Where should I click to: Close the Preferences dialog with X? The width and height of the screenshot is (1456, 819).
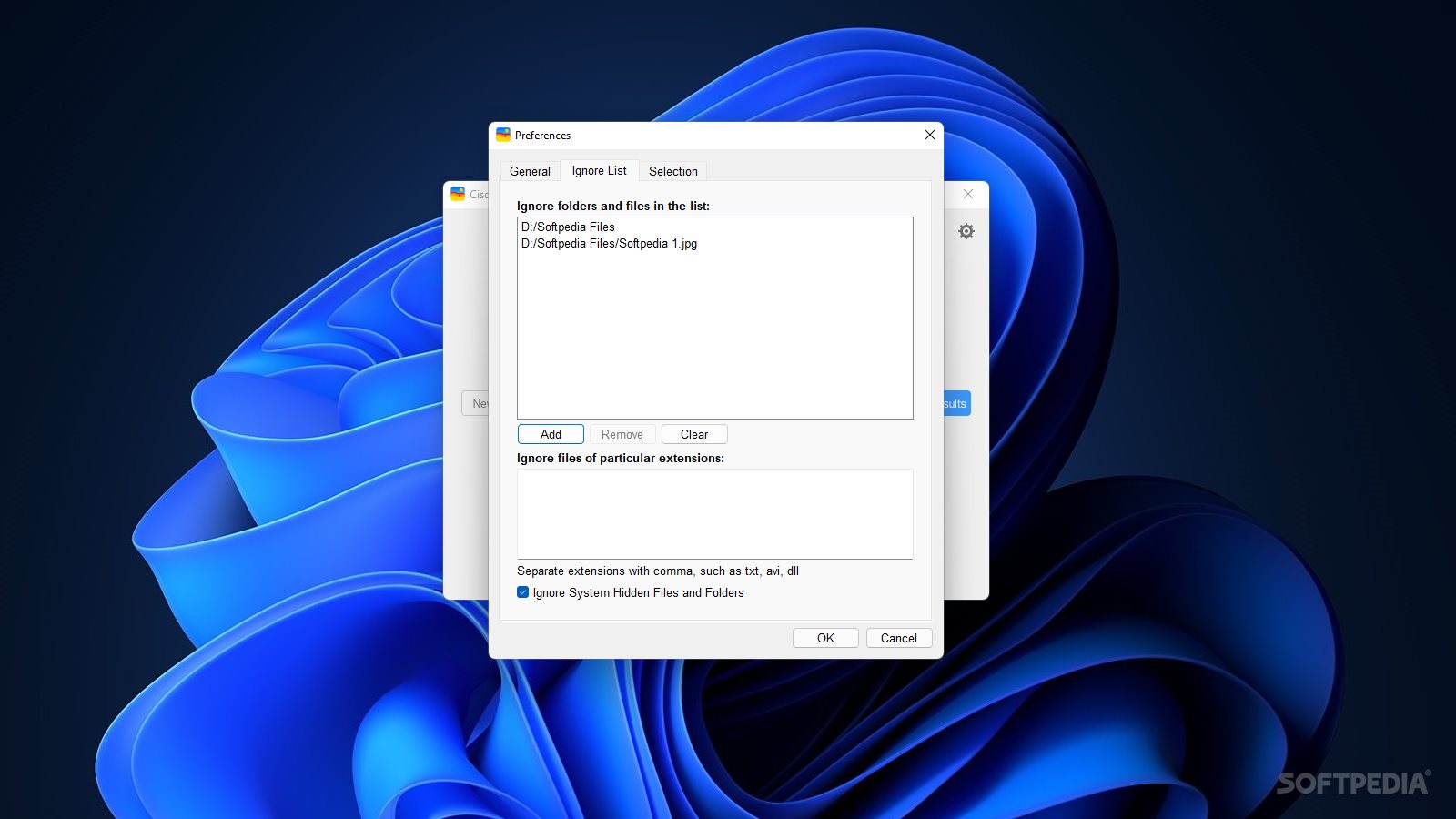click(x=930, y=135)
